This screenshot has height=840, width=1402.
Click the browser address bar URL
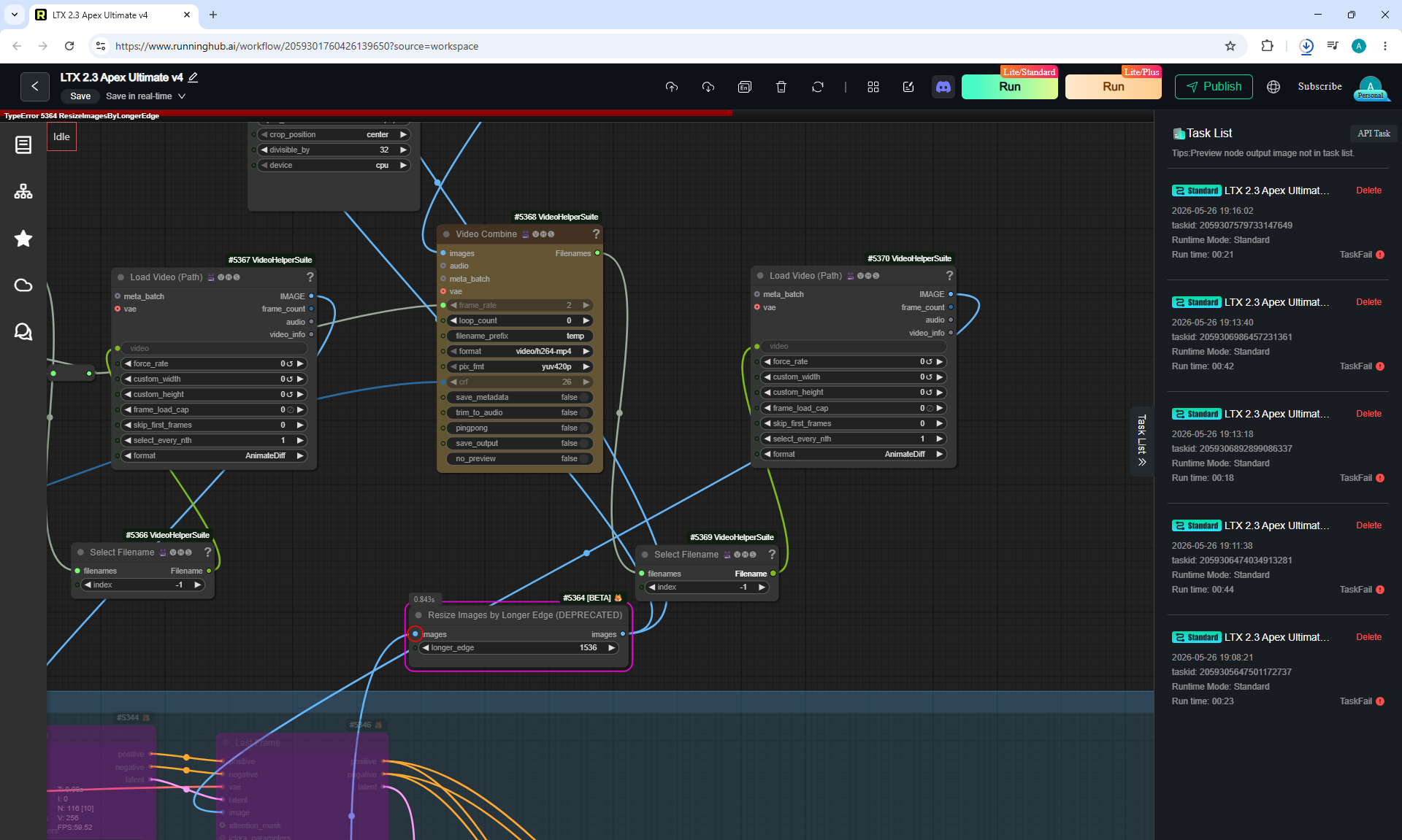(x=296, y=46)
